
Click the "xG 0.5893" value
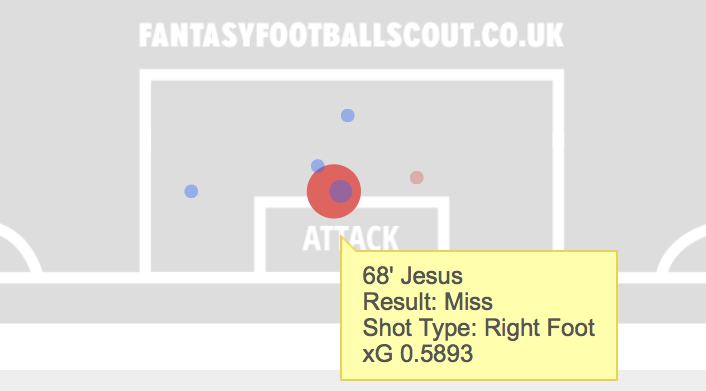point(417,354)
